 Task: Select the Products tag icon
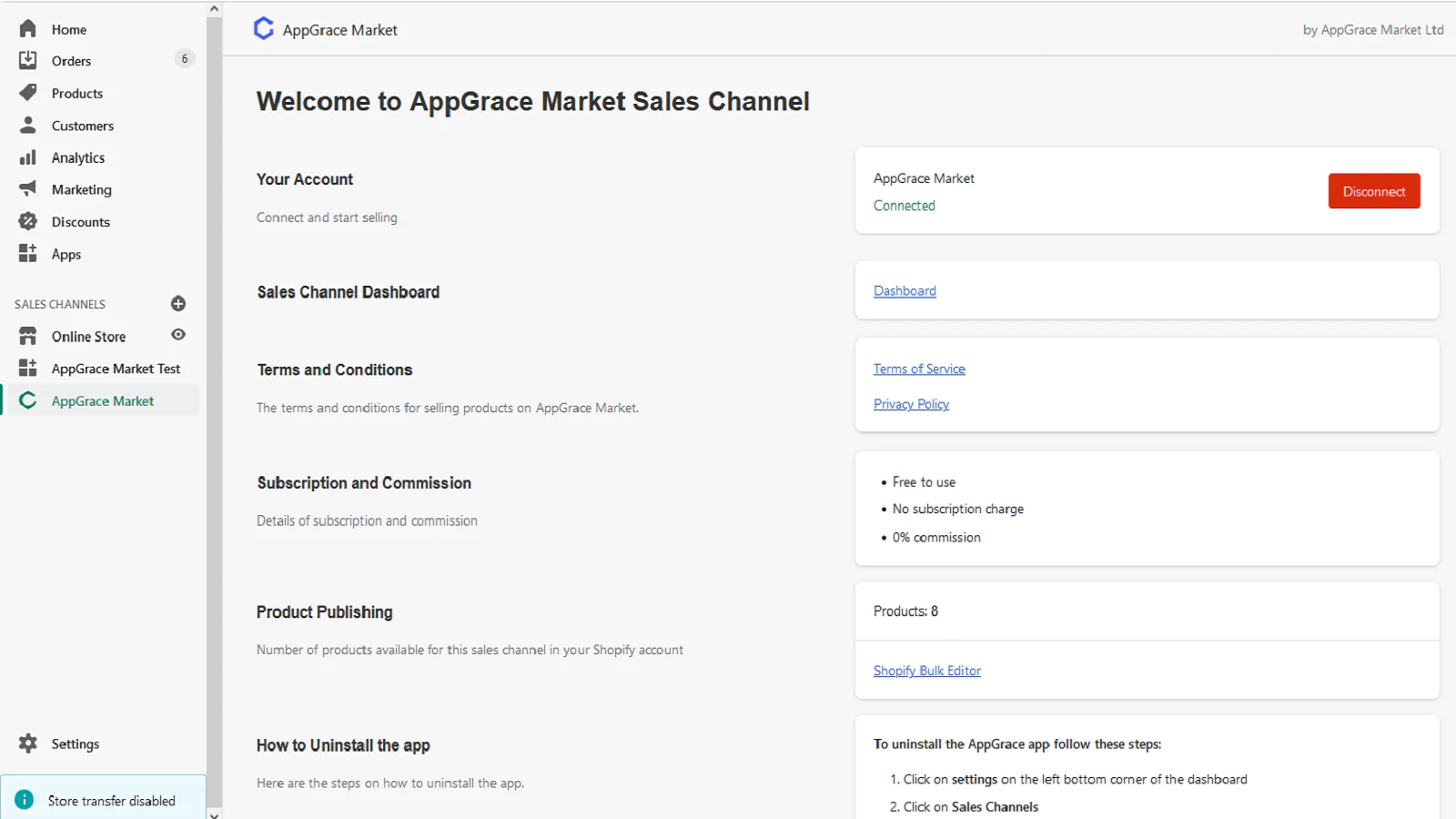click(x=28, y=93)
